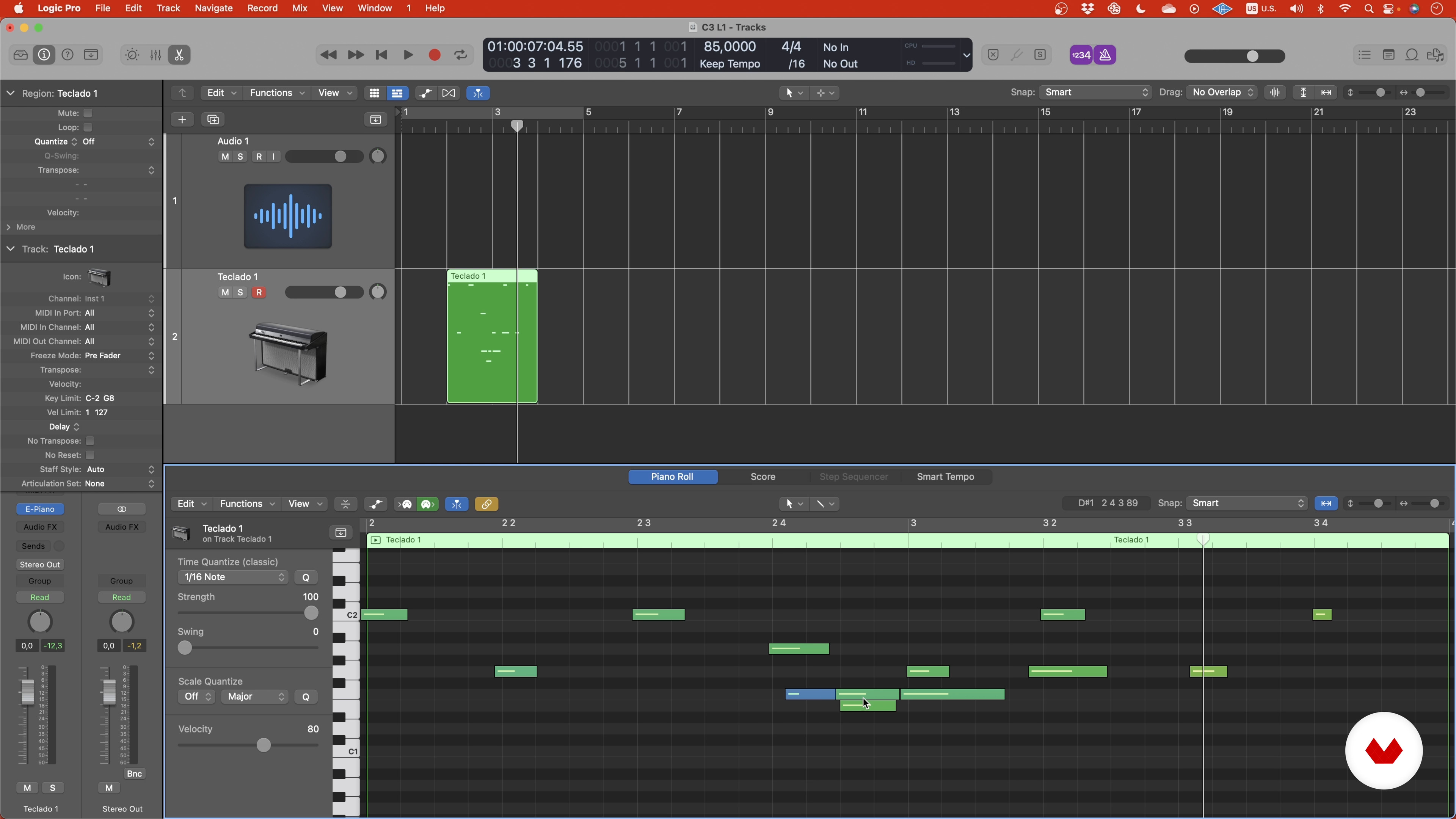Open List Editors icon
The height and width of the screenshot is (819, 1456).
(x=1365, y=55)
